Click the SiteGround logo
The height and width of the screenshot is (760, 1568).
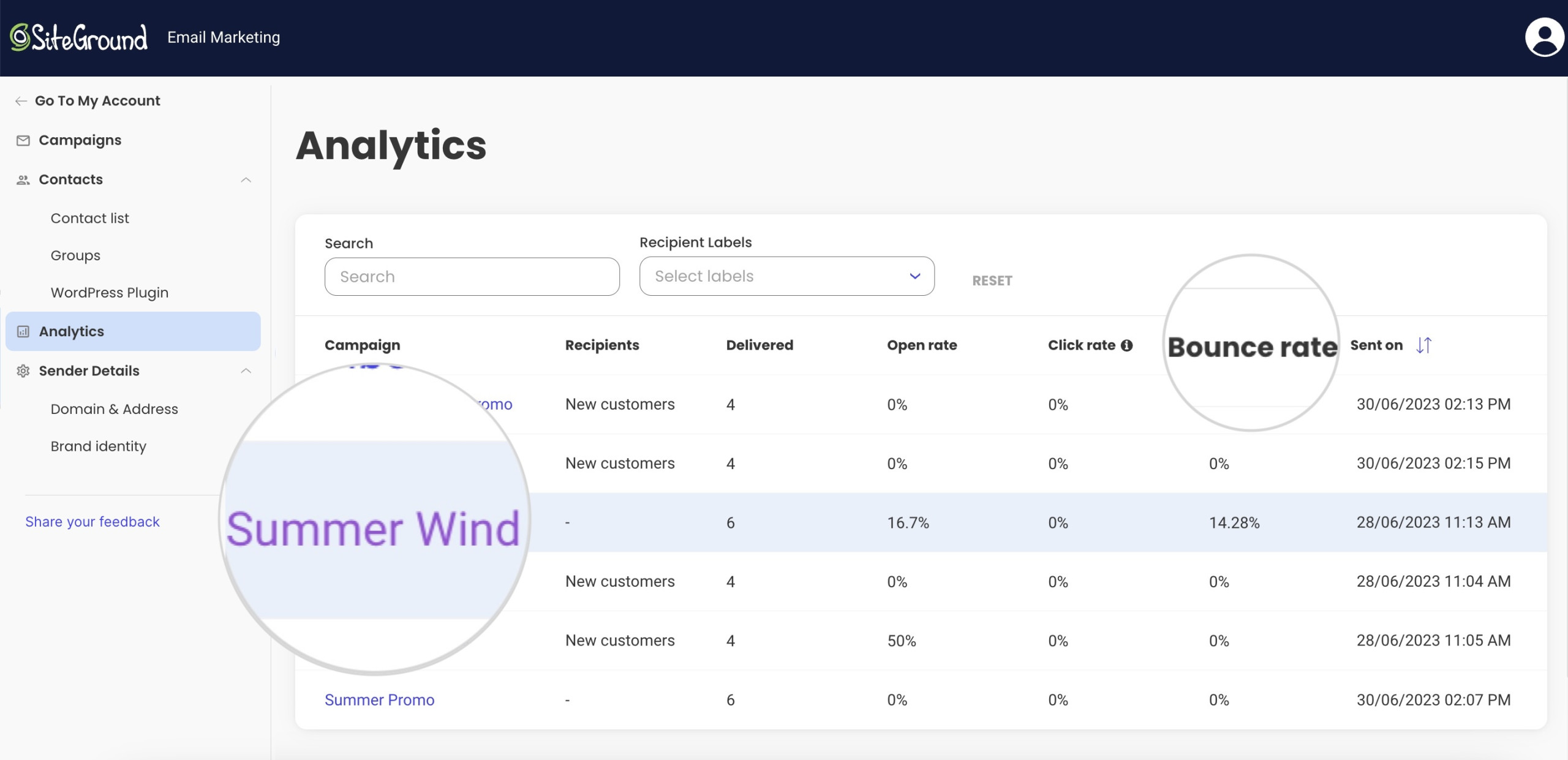click(79, 37)
